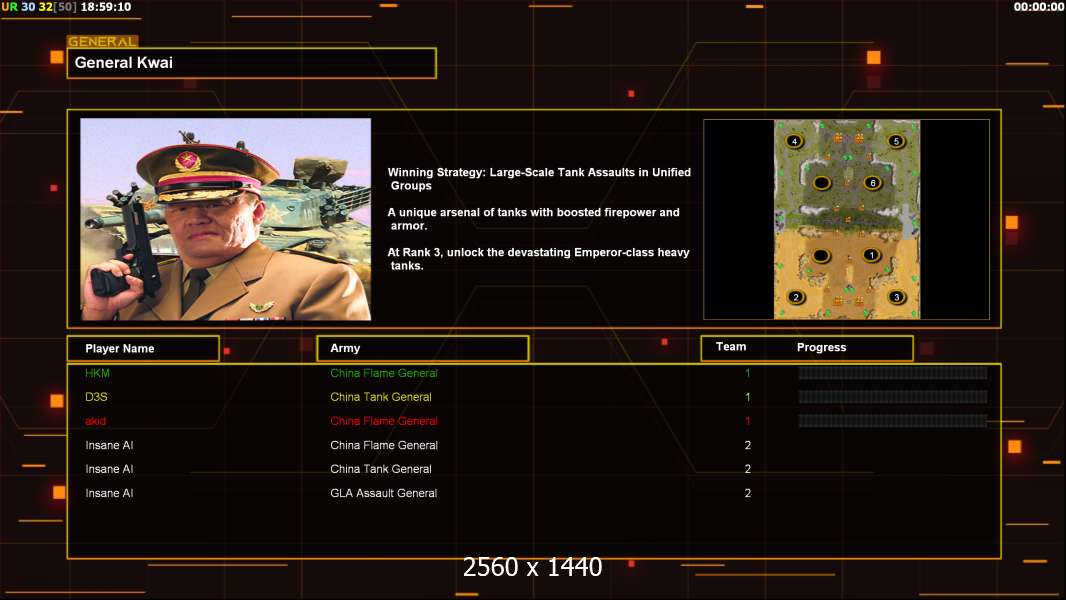This screenshot has height=600, width=1066.
Task: Select start position 1 on the minimap
Action: point(872,255)
